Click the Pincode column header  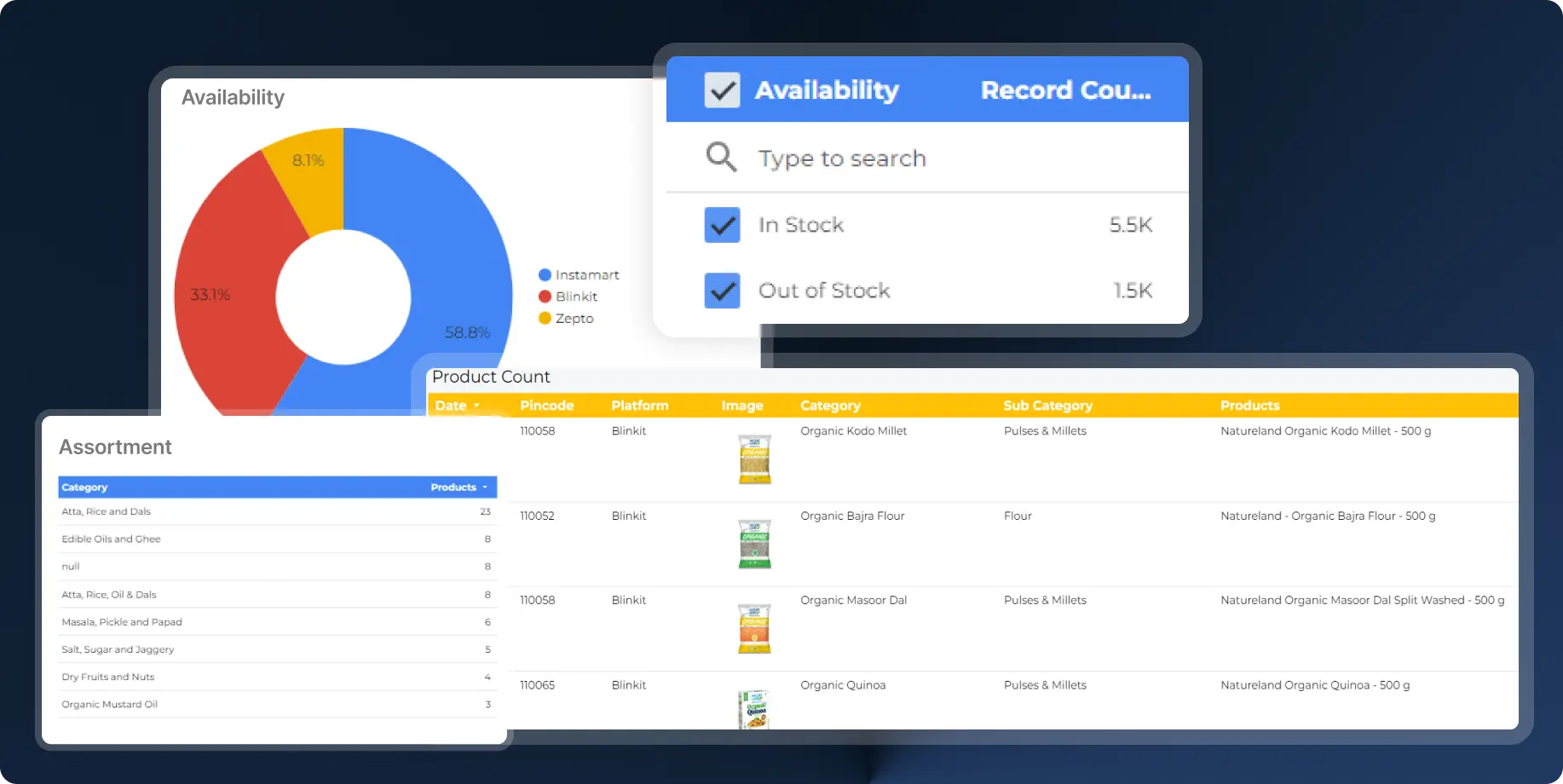pos(547,406)
